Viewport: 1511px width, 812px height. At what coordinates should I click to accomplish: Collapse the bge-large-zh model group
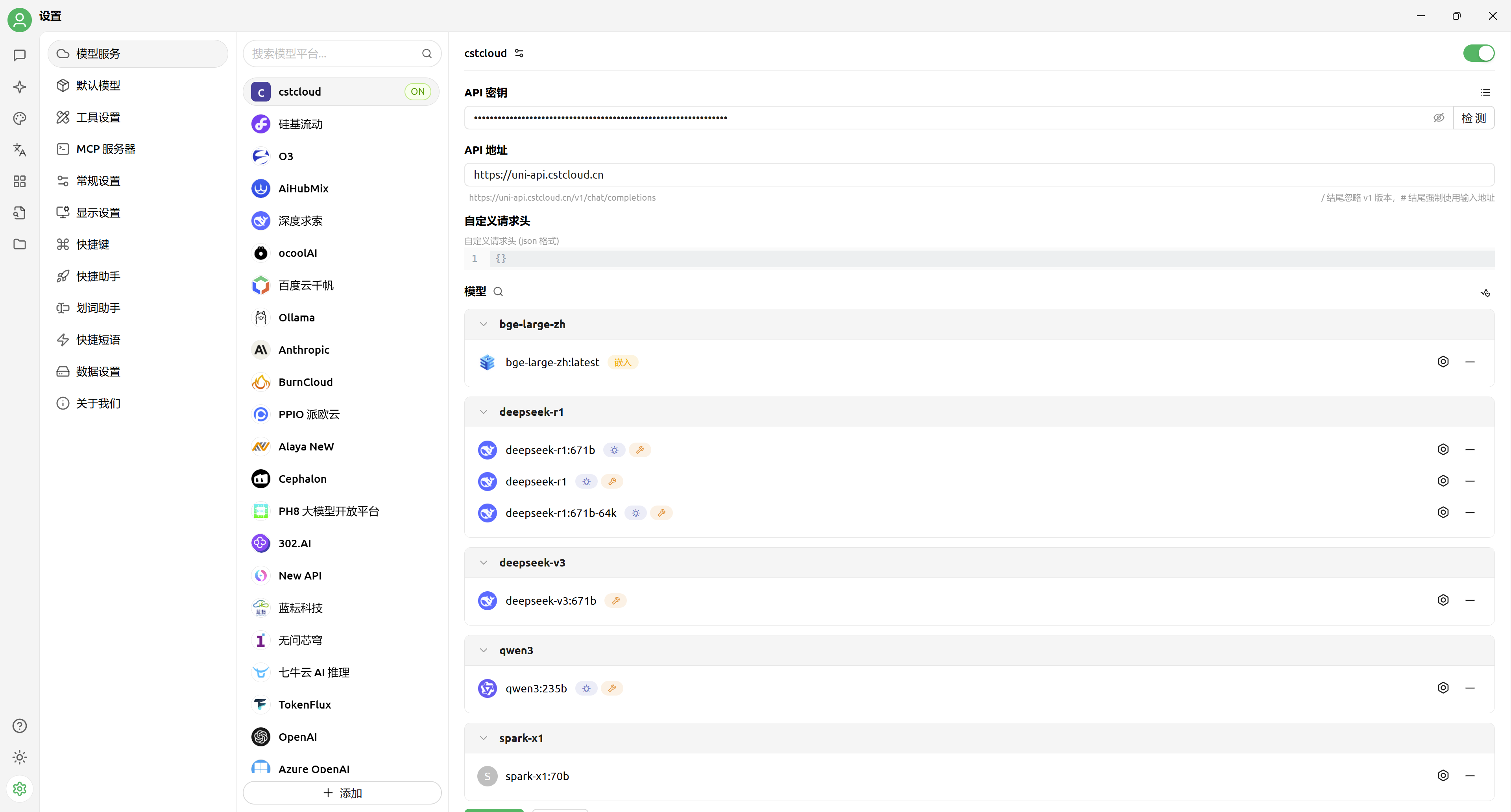(x=483, y=324)
